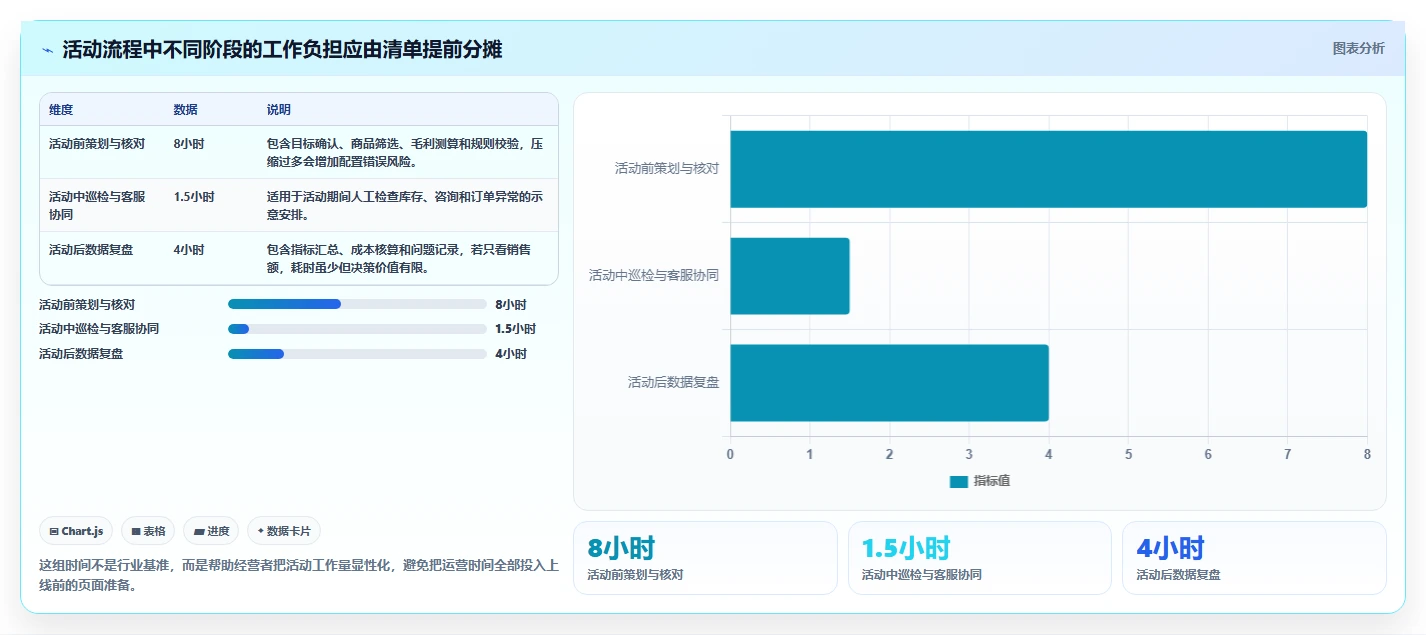Click table cell 活动中巡检与客服协同

[97, 205]
